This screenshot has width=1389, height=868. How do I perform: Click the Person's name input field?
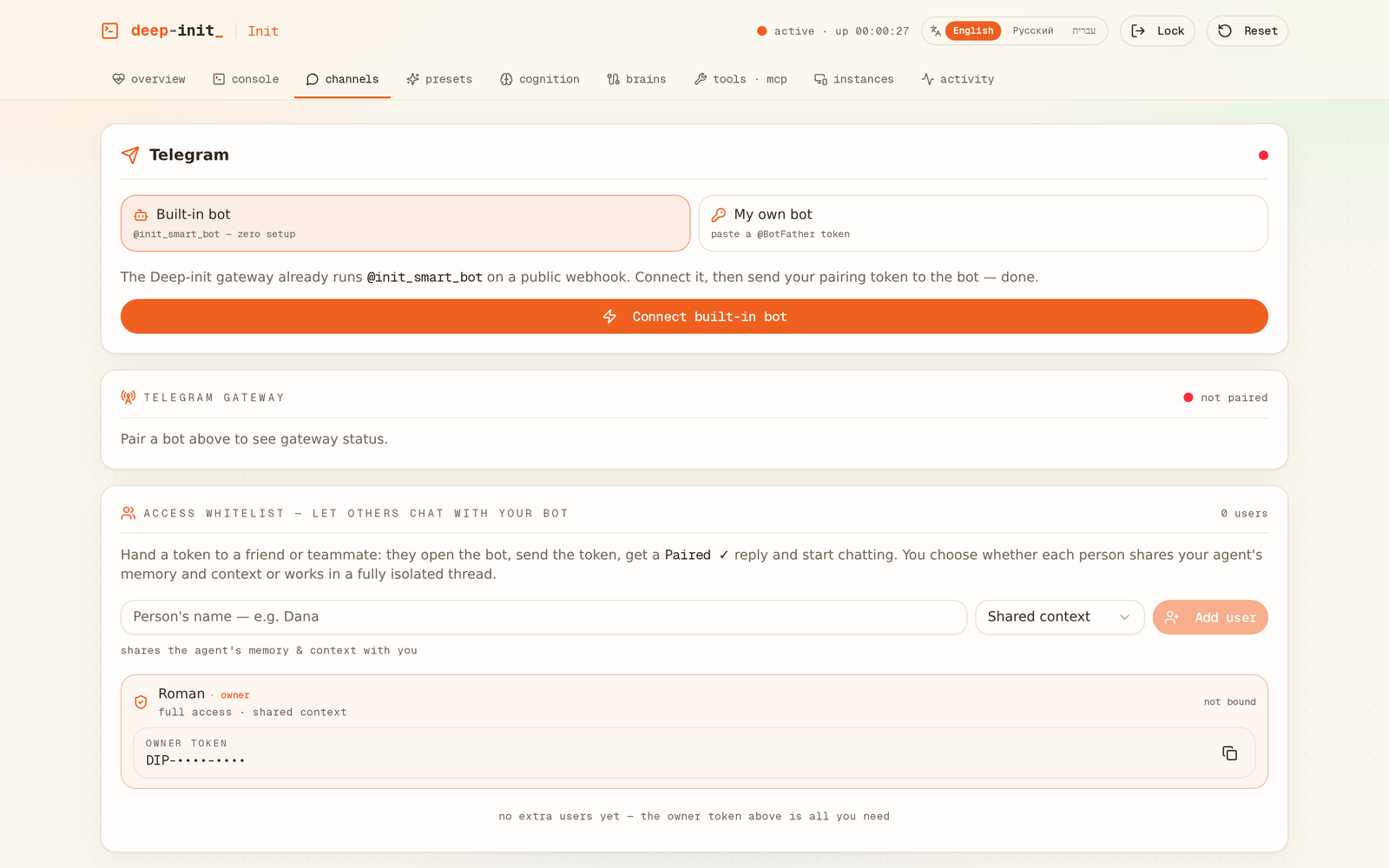pos(543,617)
